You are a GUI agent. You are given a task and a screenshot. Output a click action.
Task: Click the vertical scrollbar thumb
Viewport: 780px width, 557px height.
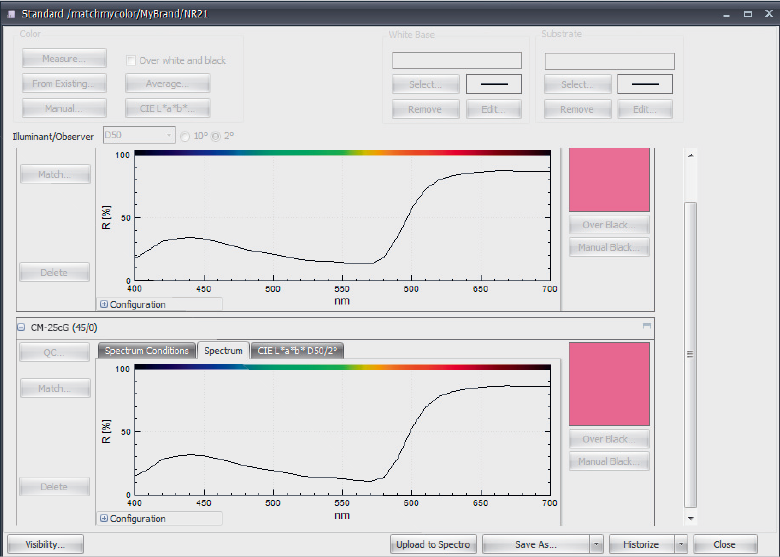690,355
